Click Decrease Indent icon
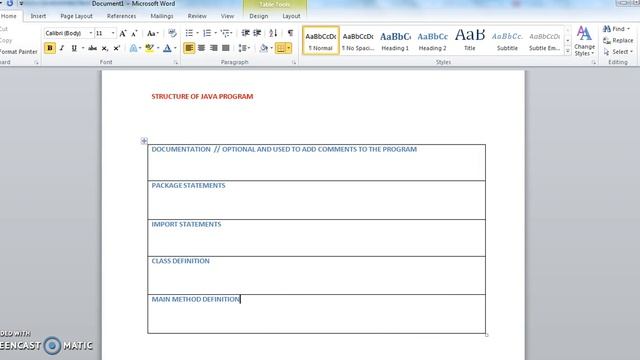 pyautogui.click(x=245, y=33)
